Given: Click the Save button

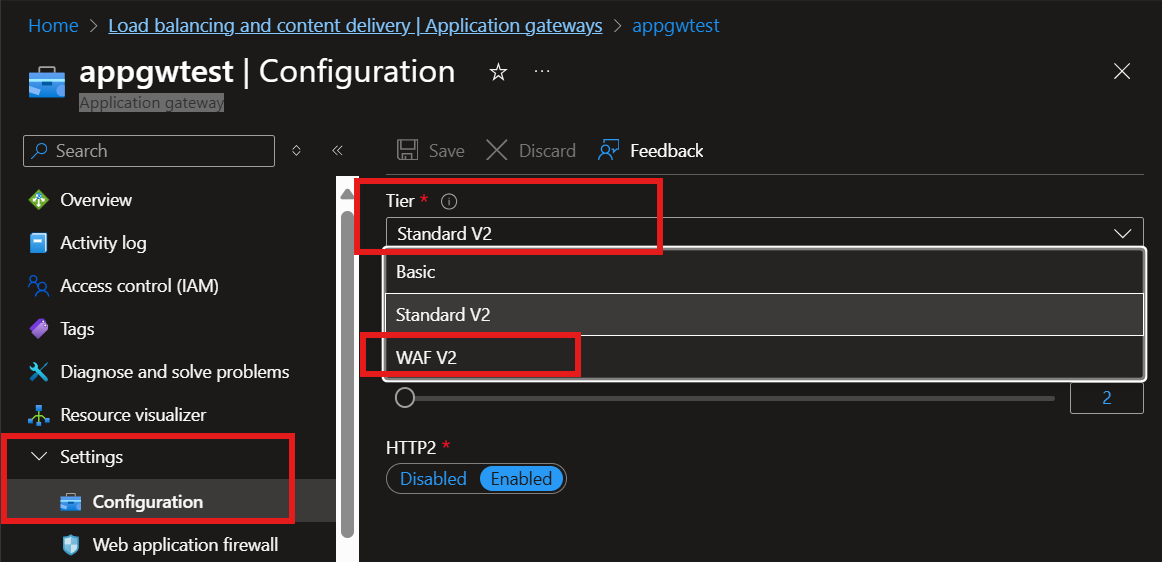Looking at the screenshot, I should [431, 151].
